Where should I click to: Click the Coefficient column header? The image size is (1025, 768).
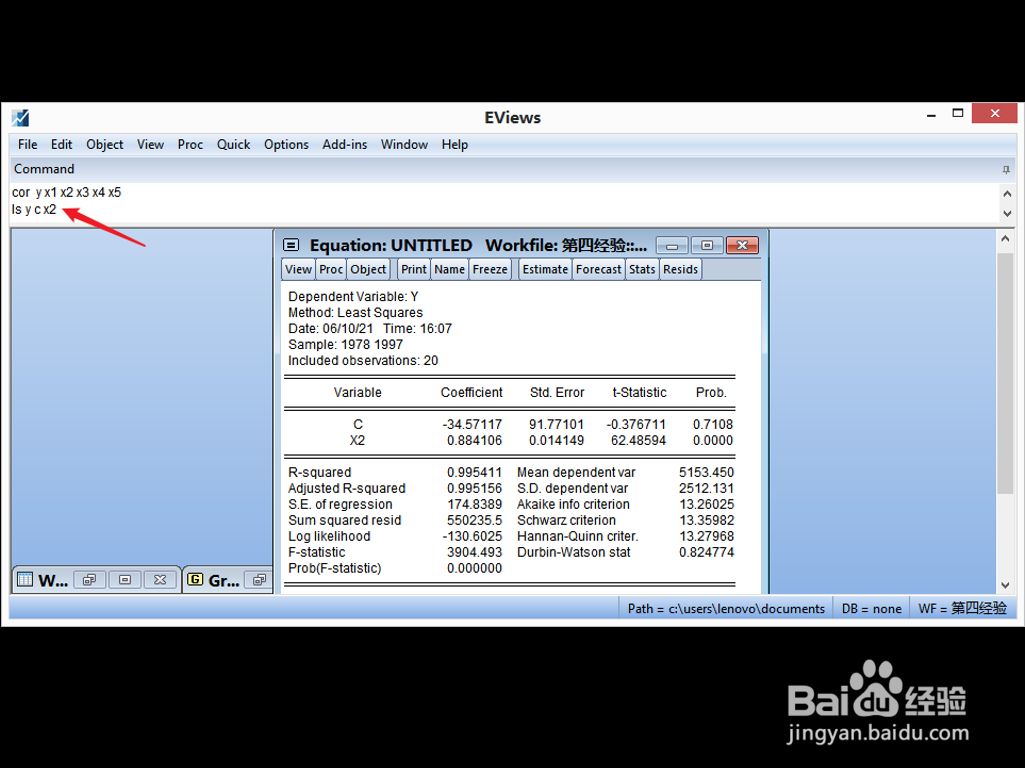click(471, 393)
